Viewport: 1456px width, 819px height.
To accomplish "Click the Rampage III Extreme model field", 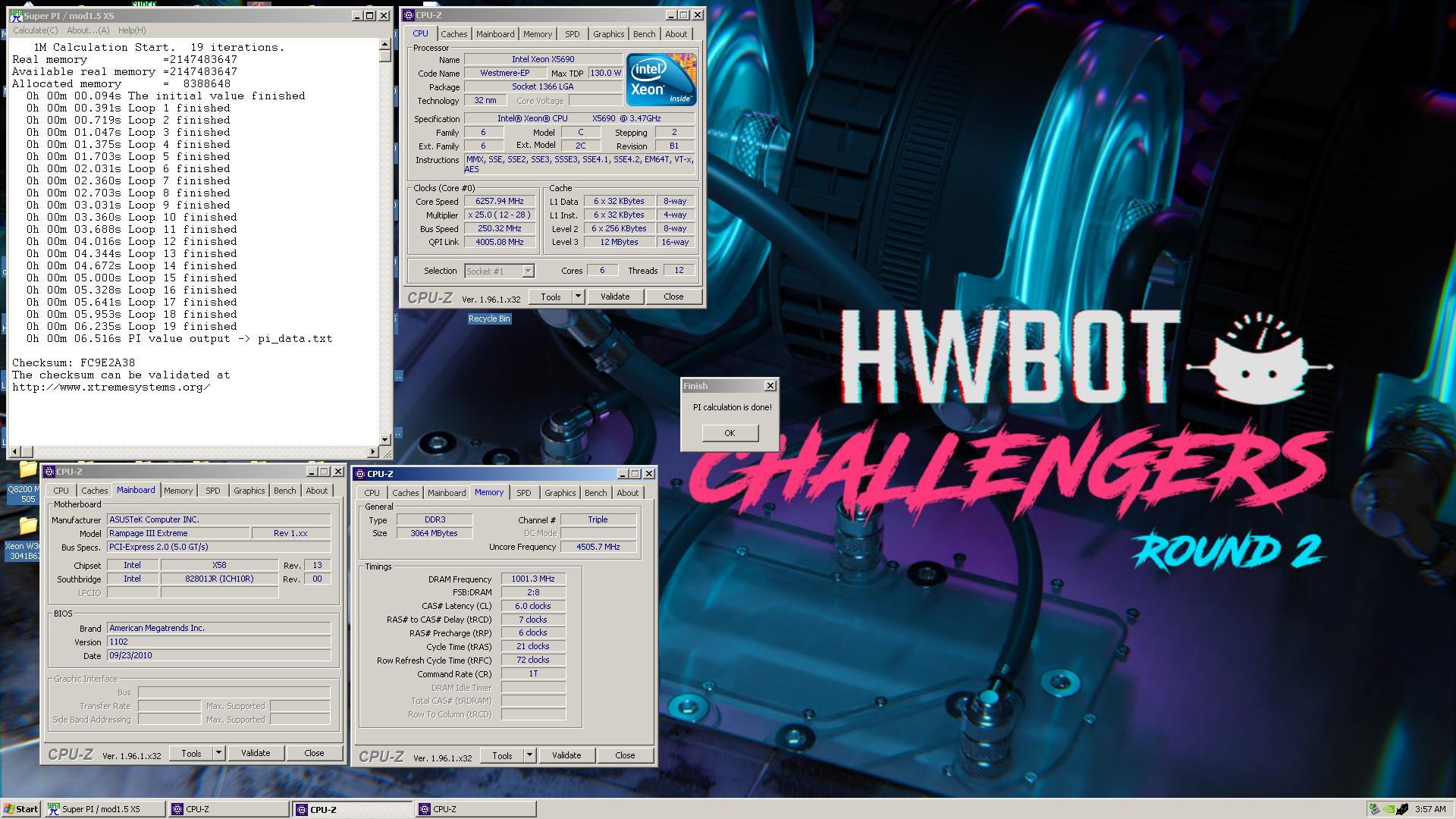I will pyautogui.click(x=178, y=534).
